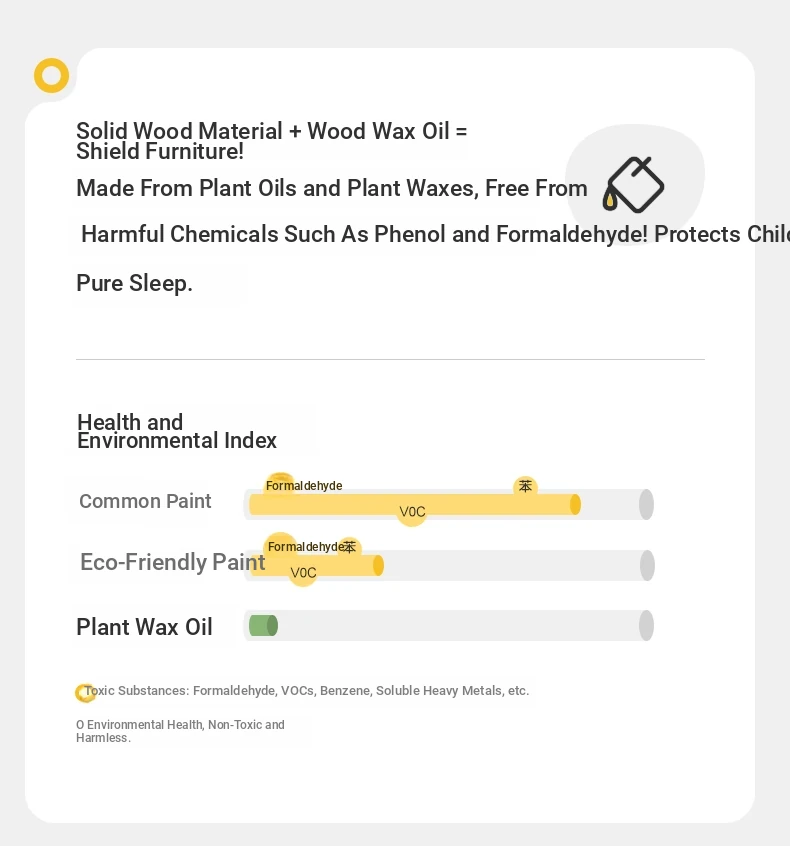Click the Environmental Health Non-Toxic legend text
Viewport: 790px width, 846px height.
[x=180, y=731]
